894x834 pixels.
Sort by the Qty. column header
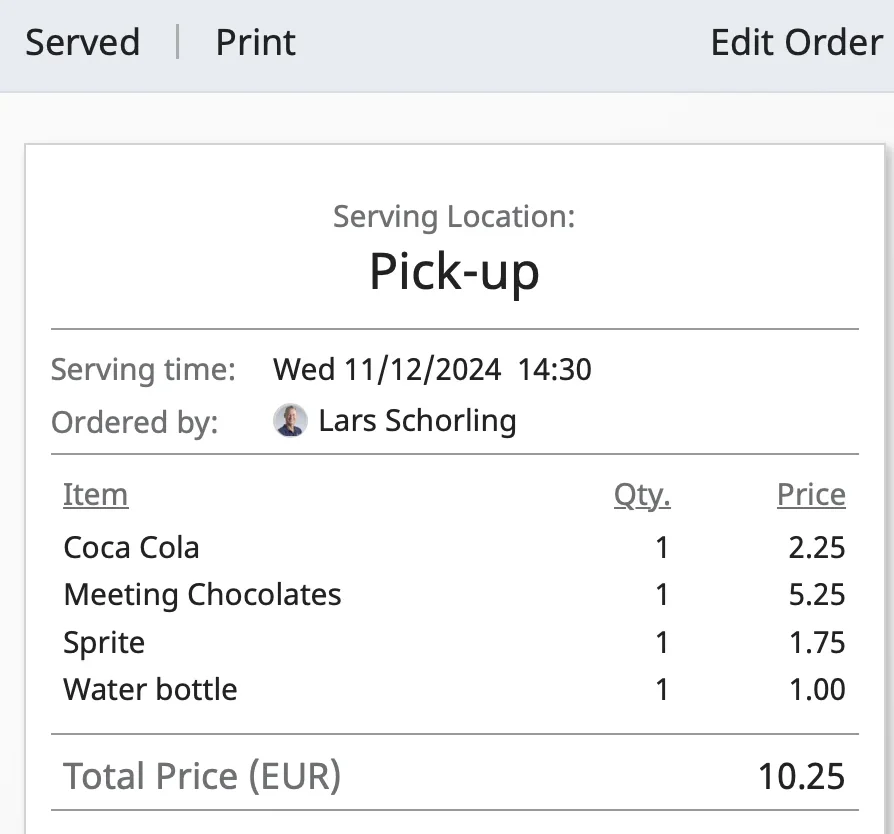(642, 495)
